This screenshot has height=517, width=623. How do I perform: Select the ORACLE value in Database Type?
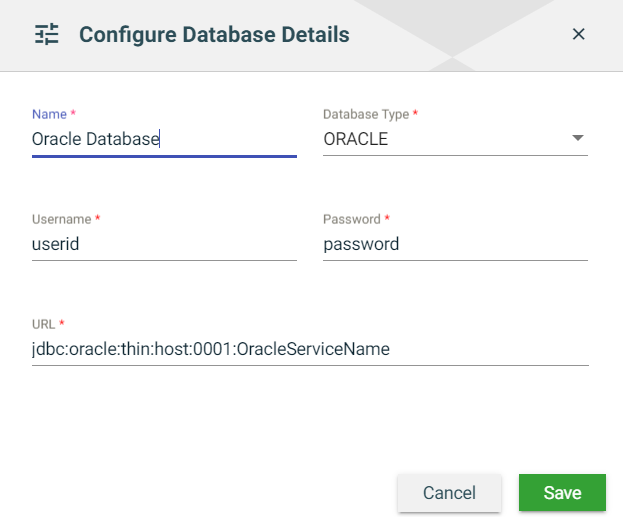coord(356,139)
